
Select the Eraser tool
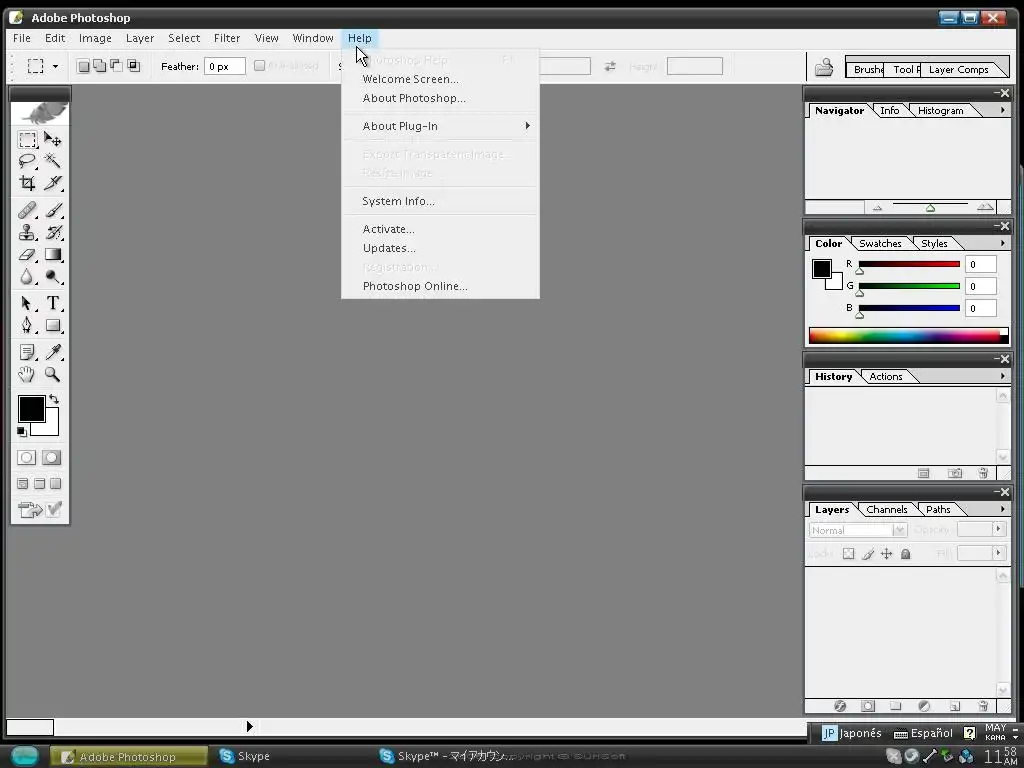click(x=27, y=255)
